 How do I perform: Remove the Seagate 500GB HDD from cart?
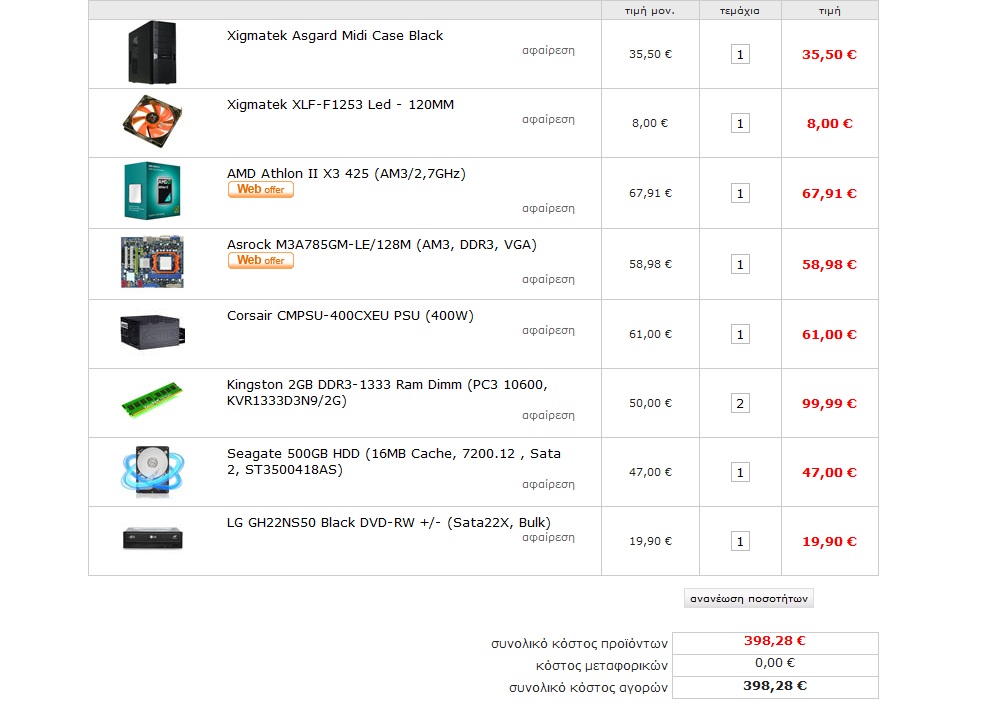pos(548,485)
